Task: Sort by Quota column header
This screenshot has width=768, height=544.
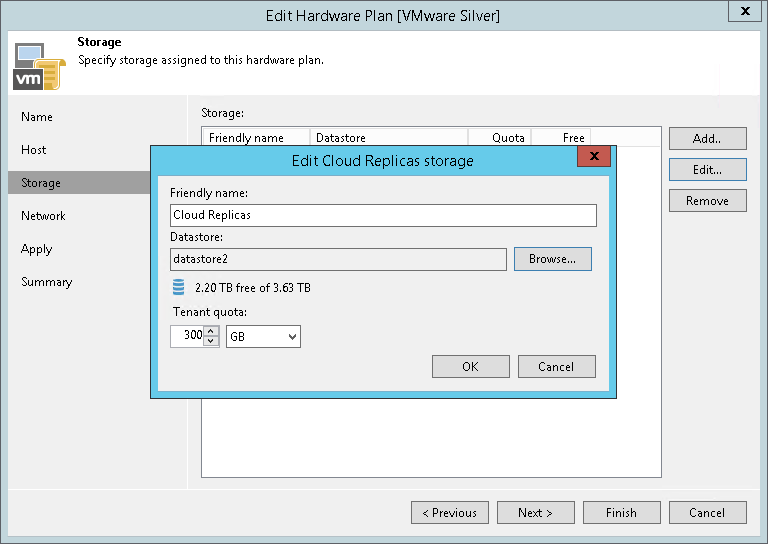Action: tap(500, 138)
